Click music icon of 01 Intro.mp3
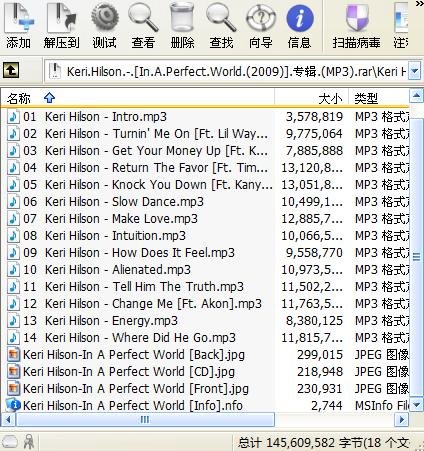 click(13, 117)
